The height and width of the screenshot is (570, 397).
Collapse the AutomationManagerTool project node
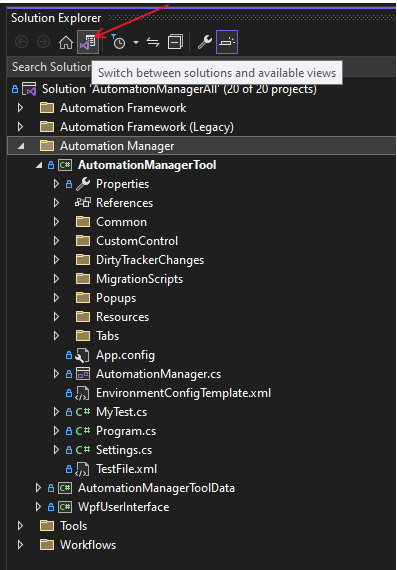[x=39, y=165]
